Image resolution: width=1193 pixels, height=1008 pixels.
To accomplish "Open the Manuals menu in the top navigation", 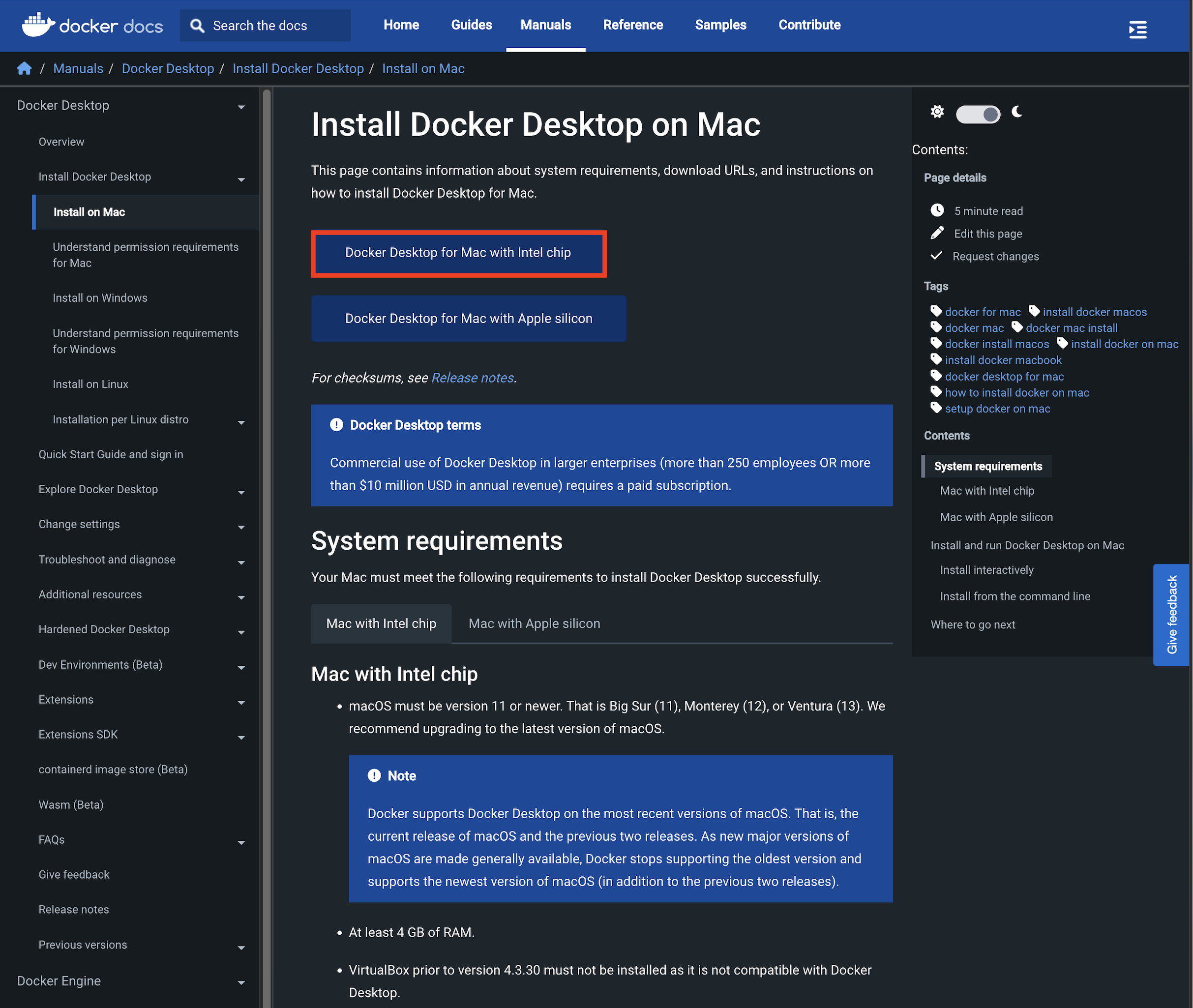I will [545, 25].
